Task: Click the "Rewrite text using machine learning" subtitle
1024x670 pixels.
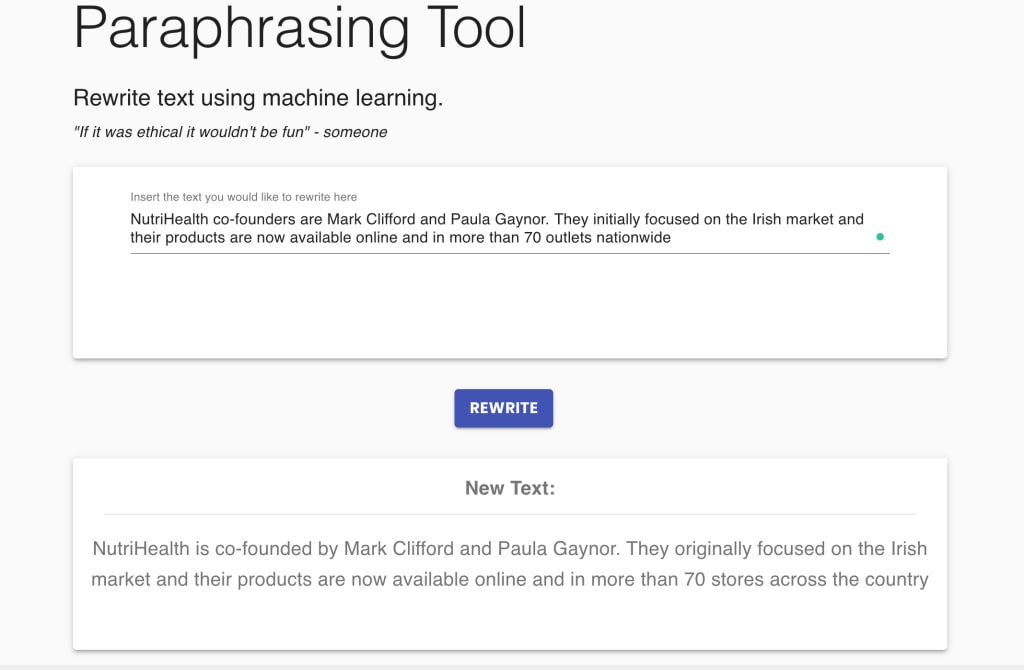Action: [x=258, y=98]
